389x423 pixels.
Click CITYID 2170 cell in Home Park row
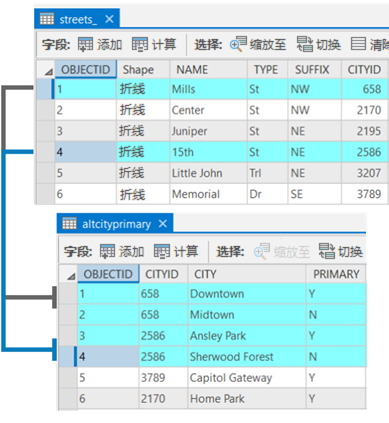pos(163,398)
